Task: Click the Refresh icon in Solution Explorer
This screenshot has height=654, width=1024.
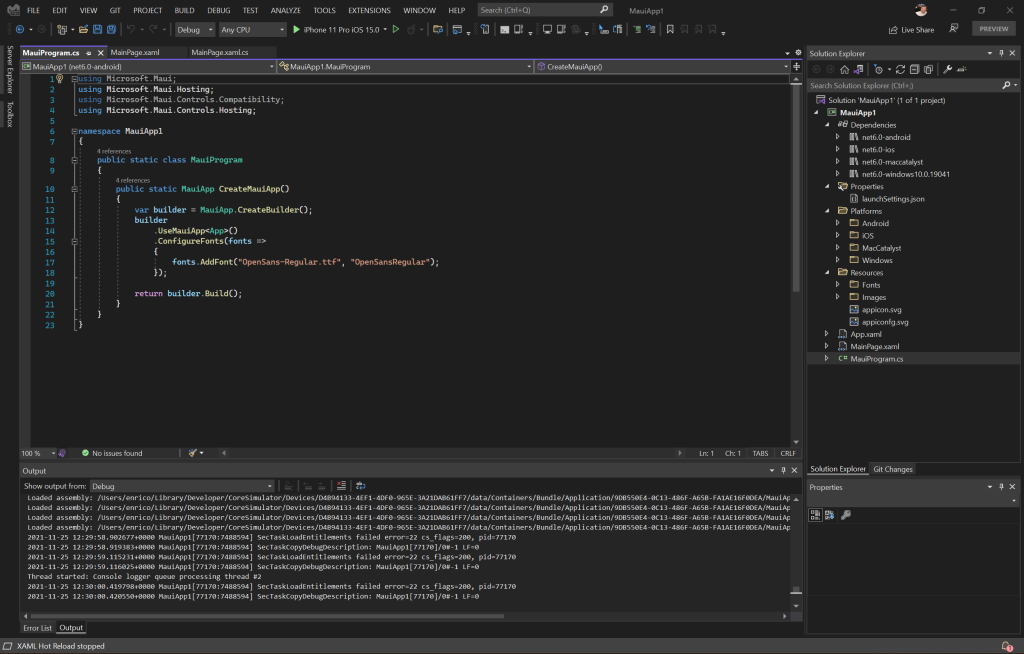Action: (900, 69)
